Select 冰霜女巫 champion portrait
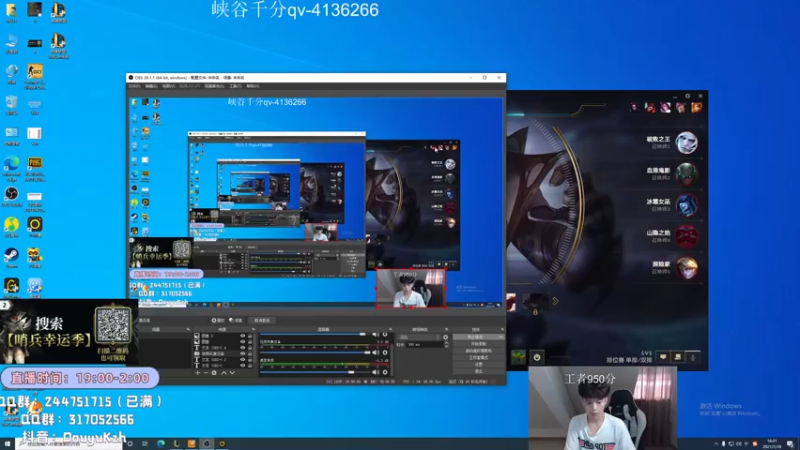Image resolution: width=800 pixels, height=450 pixels. [x=686, y=205]
